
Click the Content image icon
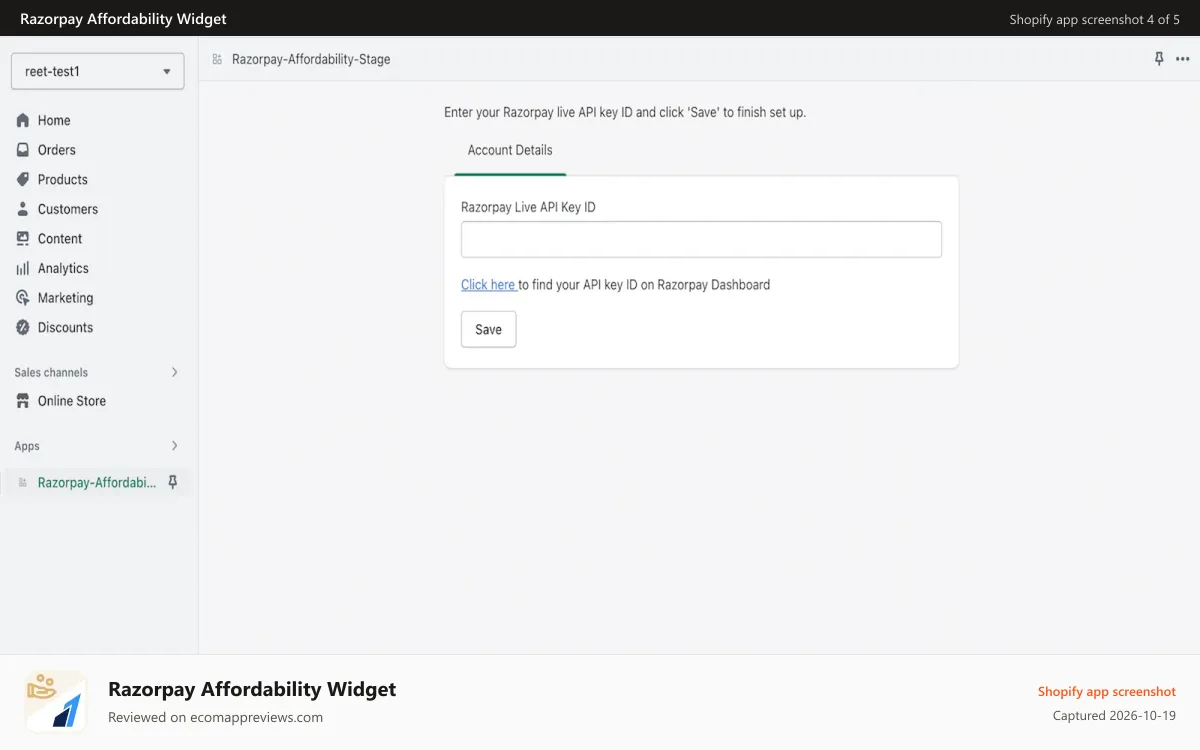(x=23, y=239)
